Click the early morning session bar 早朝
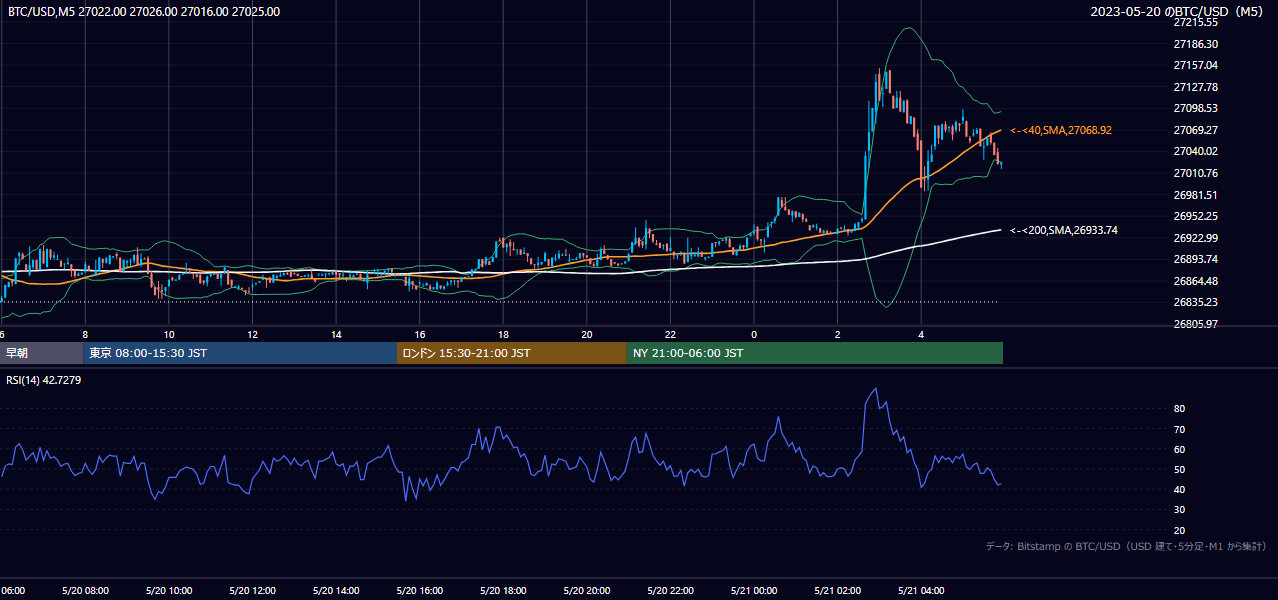 tap(41, 353)
